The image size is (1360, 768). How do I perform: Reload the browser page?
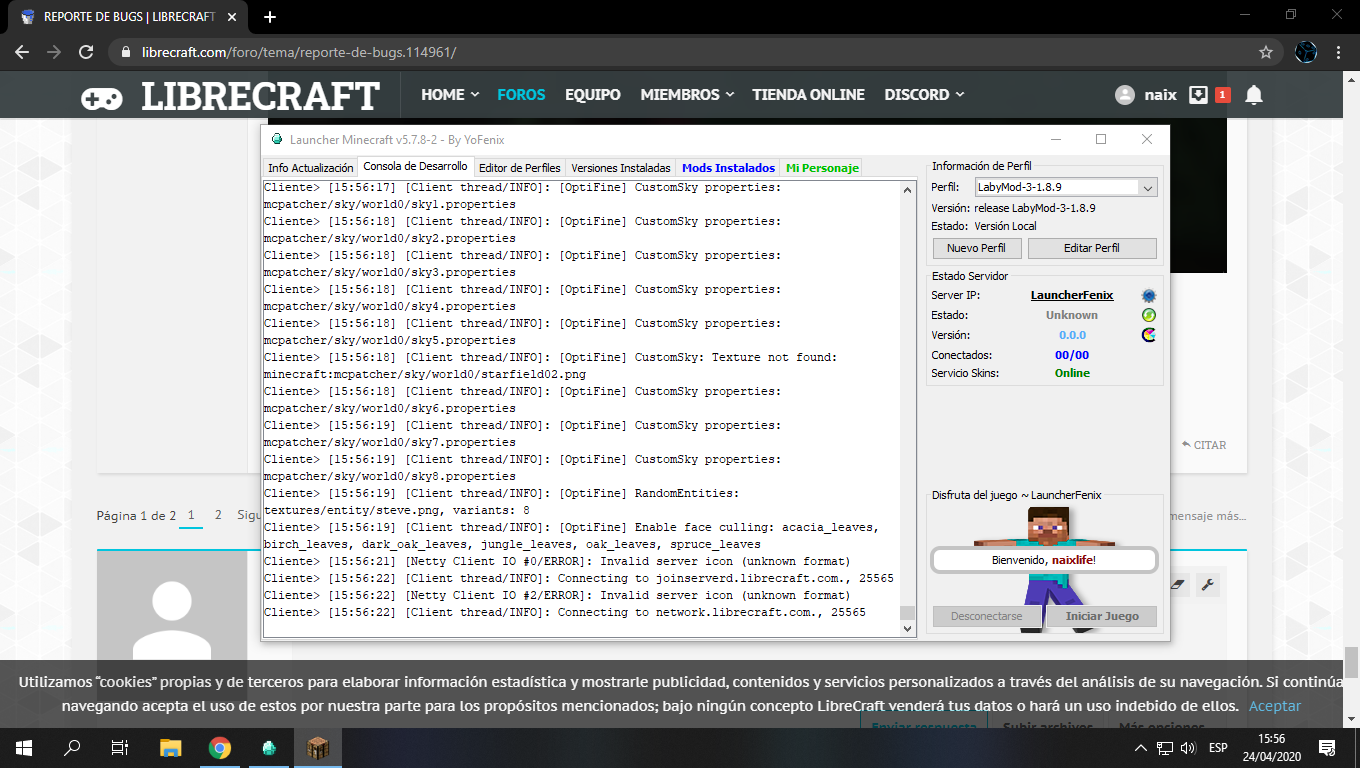coord(86,52)
